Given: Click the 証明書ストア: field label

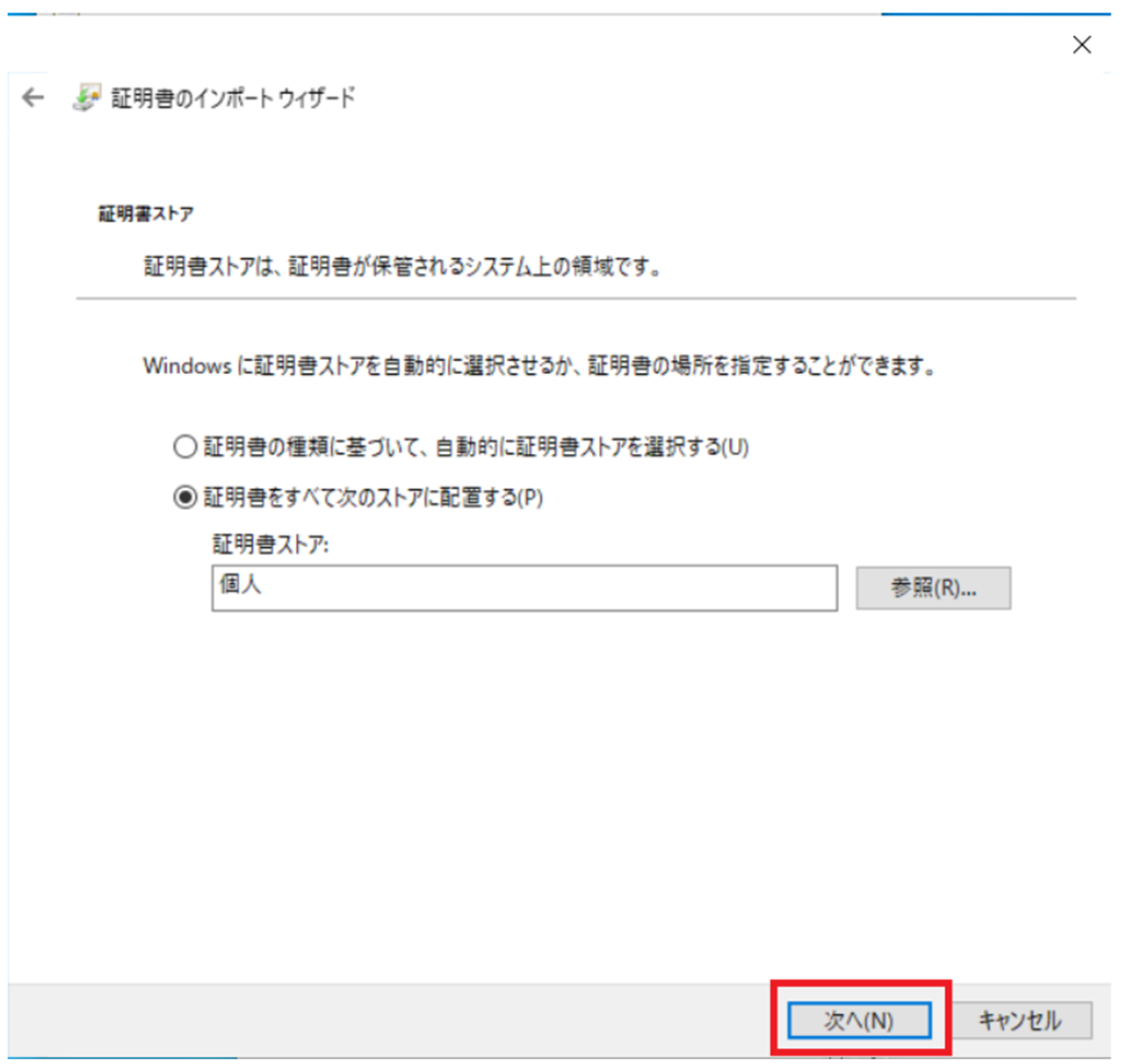Looking at the screenshot, I should 271,544.
